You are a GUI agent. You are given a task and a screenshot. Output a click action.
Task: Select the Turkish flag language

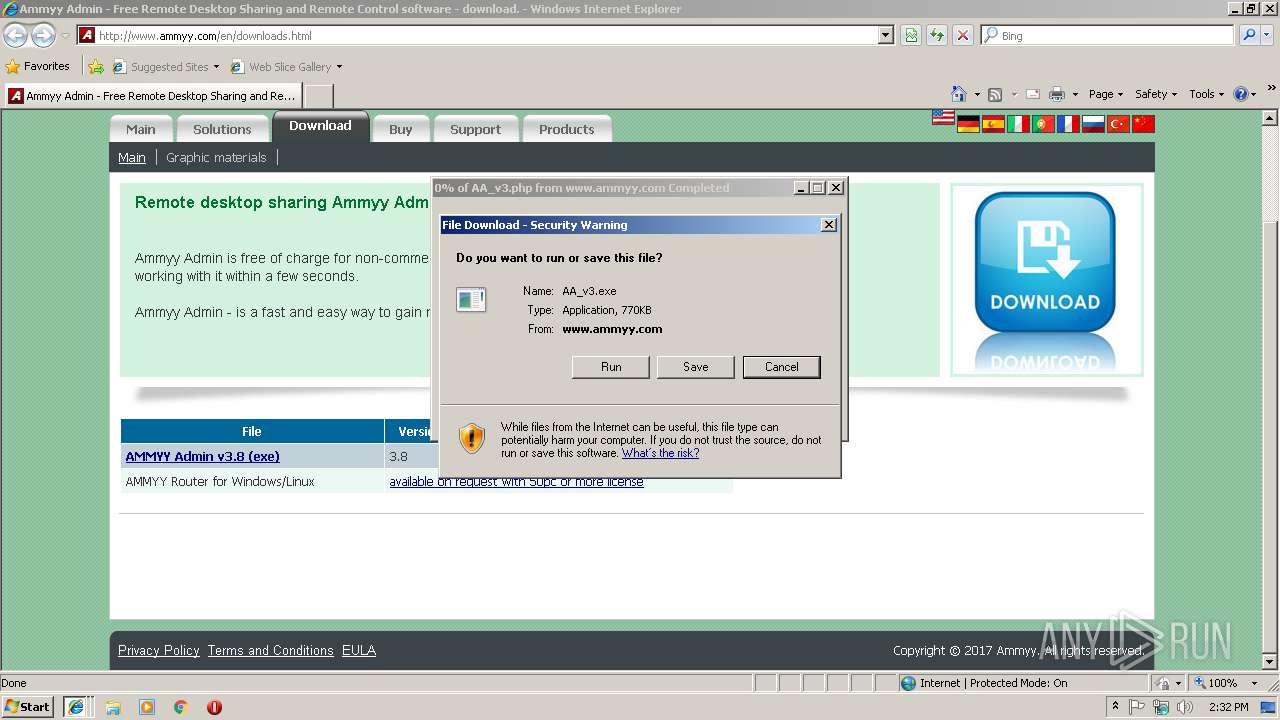(x=1118, y=124)
